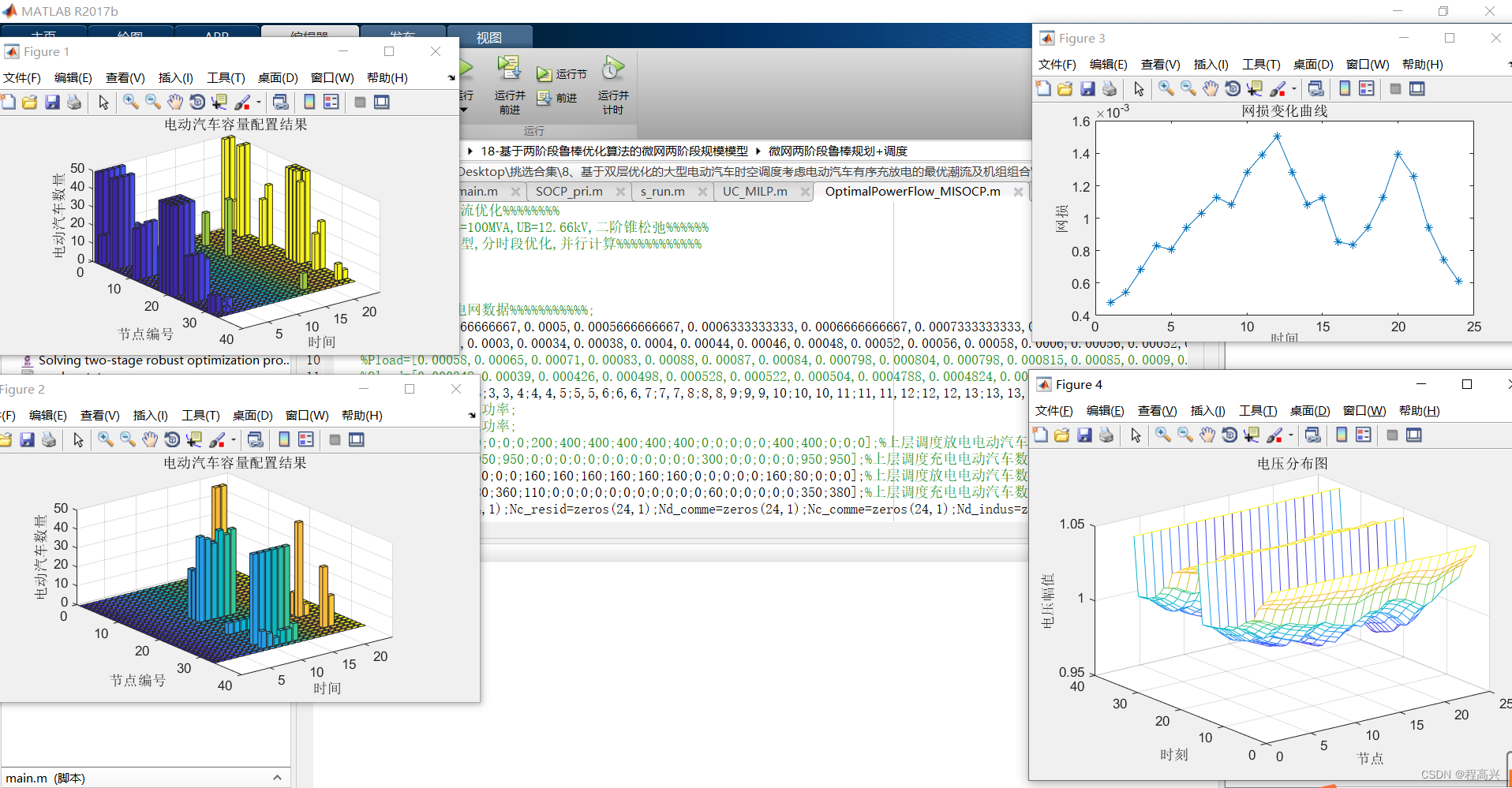Select Rotate 3D tool in Figure 1
This screenshot has height=788, width=1512.
(197, 102)
